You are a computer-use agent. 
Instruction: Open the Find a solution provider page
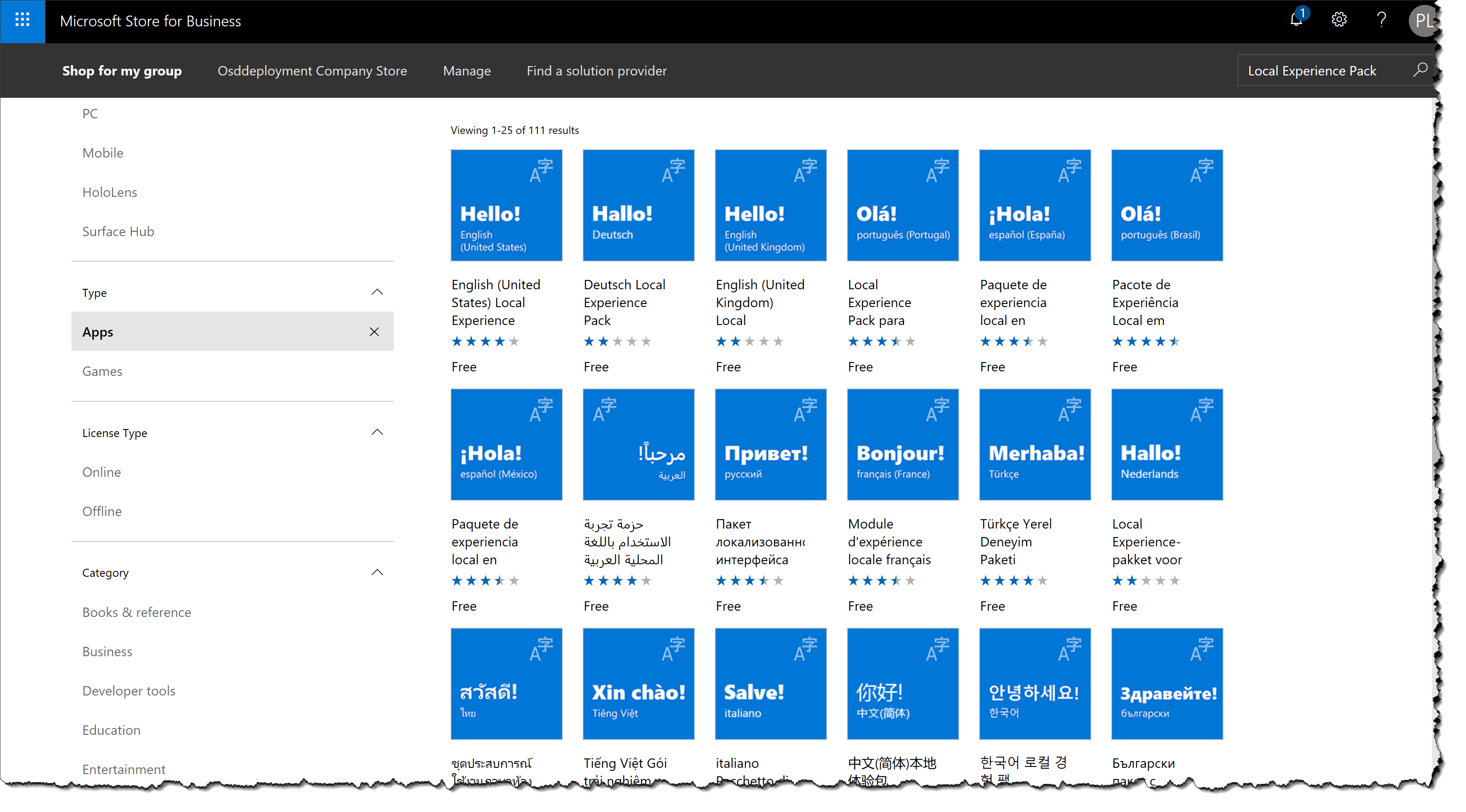tap(596, 71)
